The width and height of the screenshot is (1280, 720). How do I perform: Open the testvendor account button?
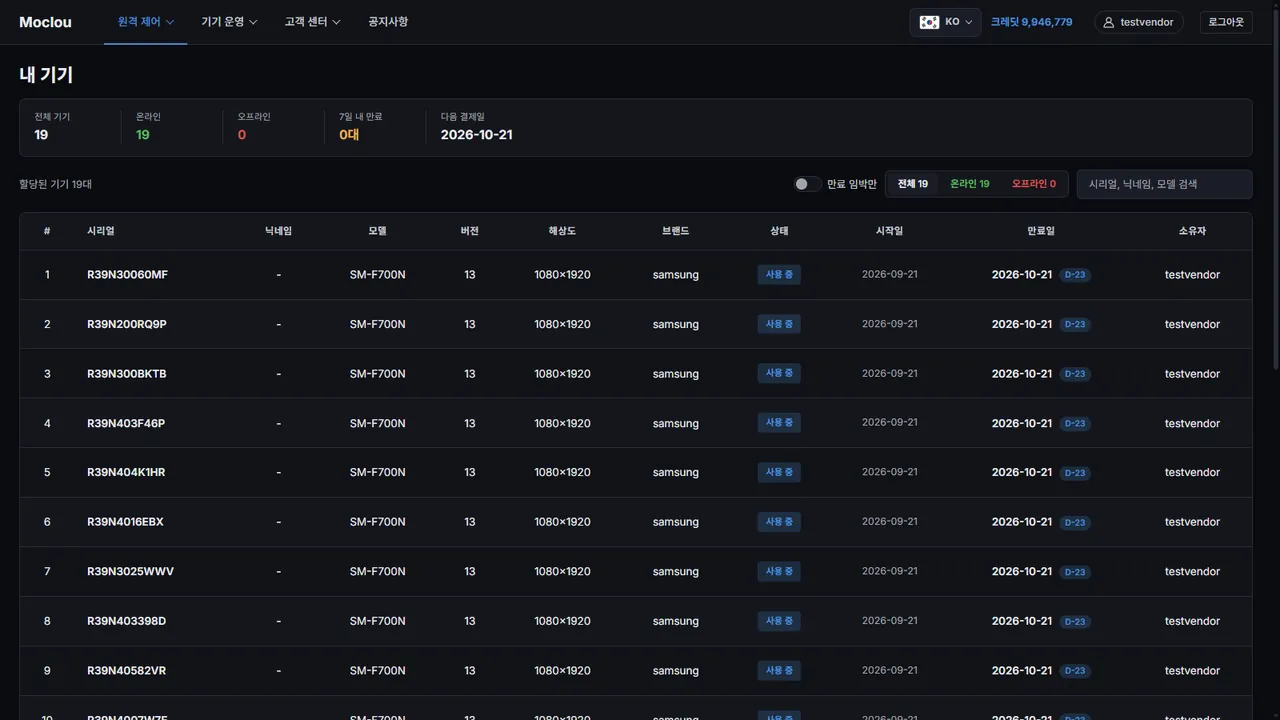tap(1139, 22)
